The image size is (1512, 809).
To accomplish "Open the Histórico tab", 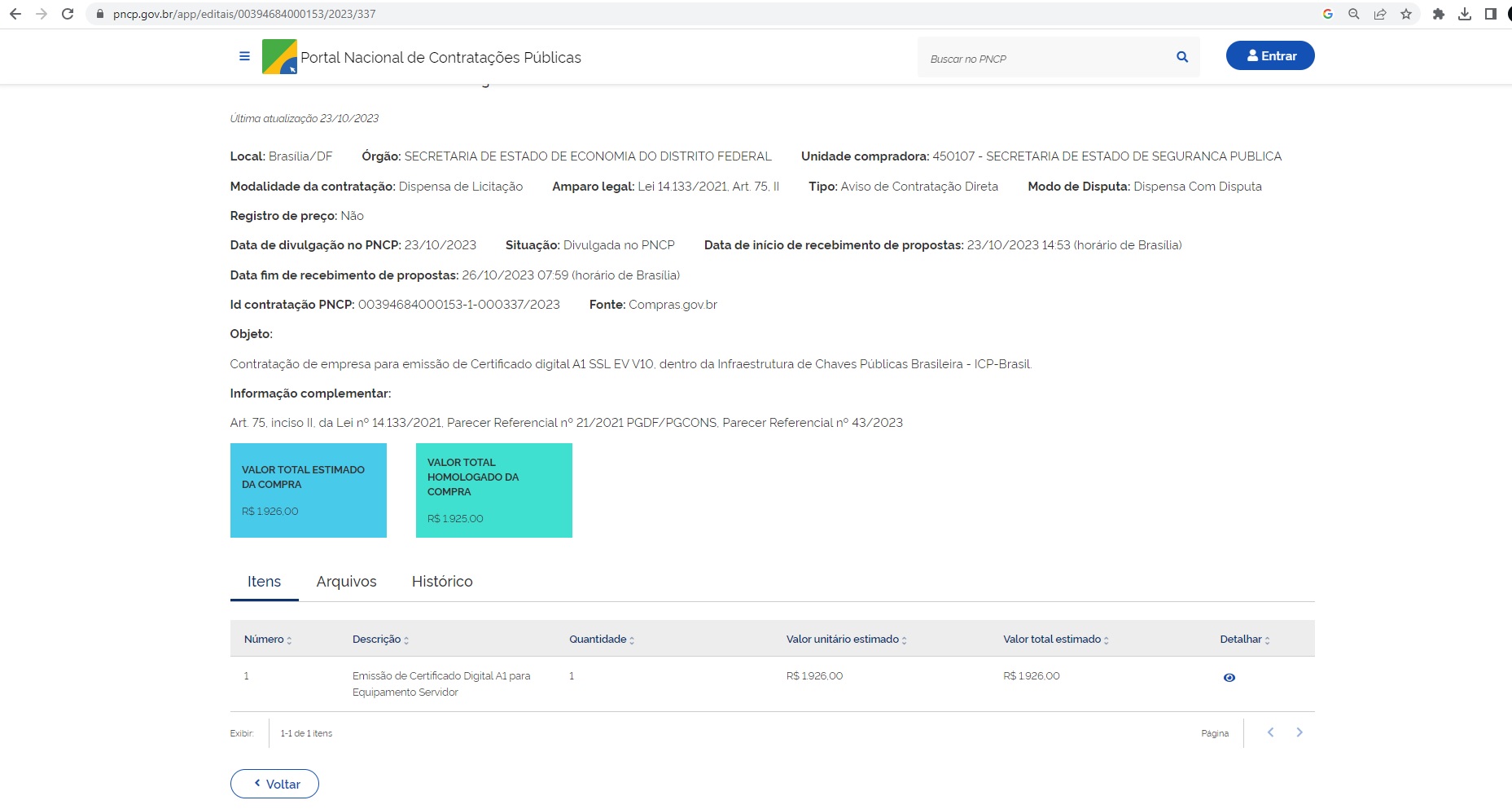I will pos(442,582).
